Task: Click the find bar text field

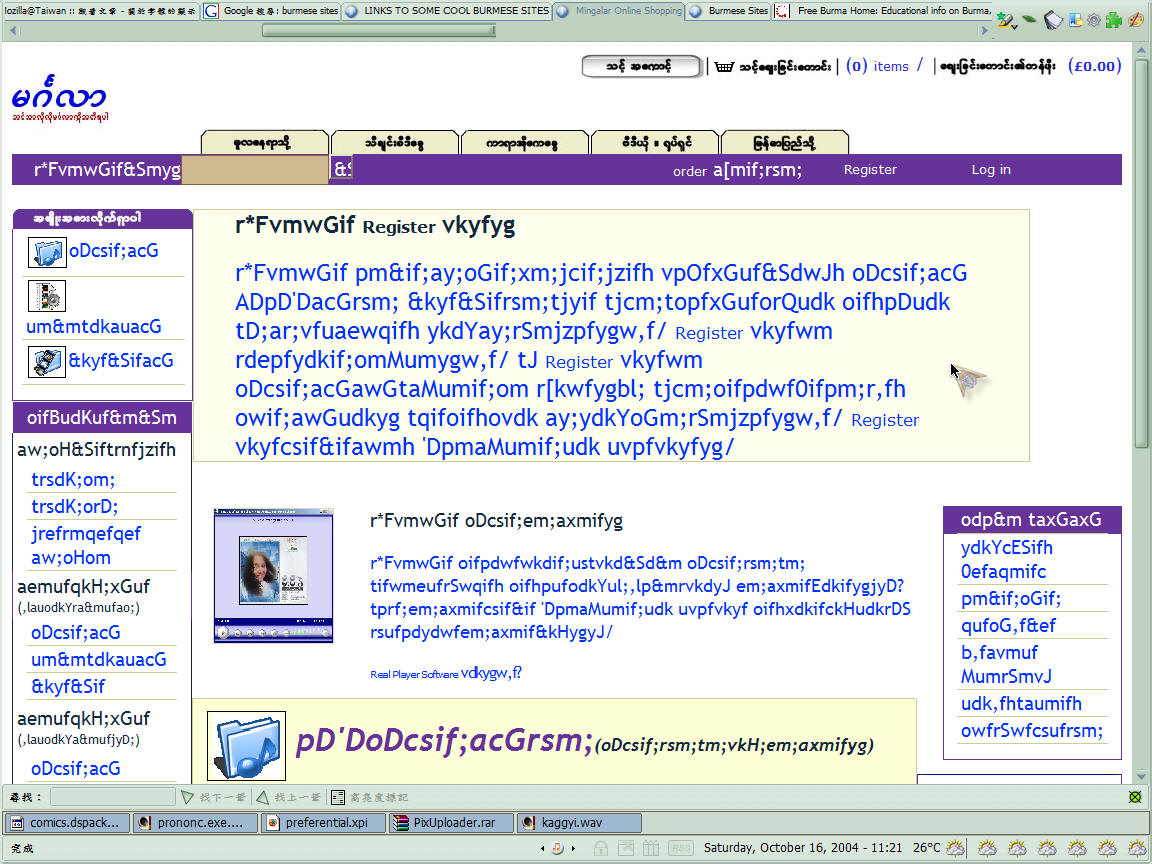Action: (x=112, y=797)
